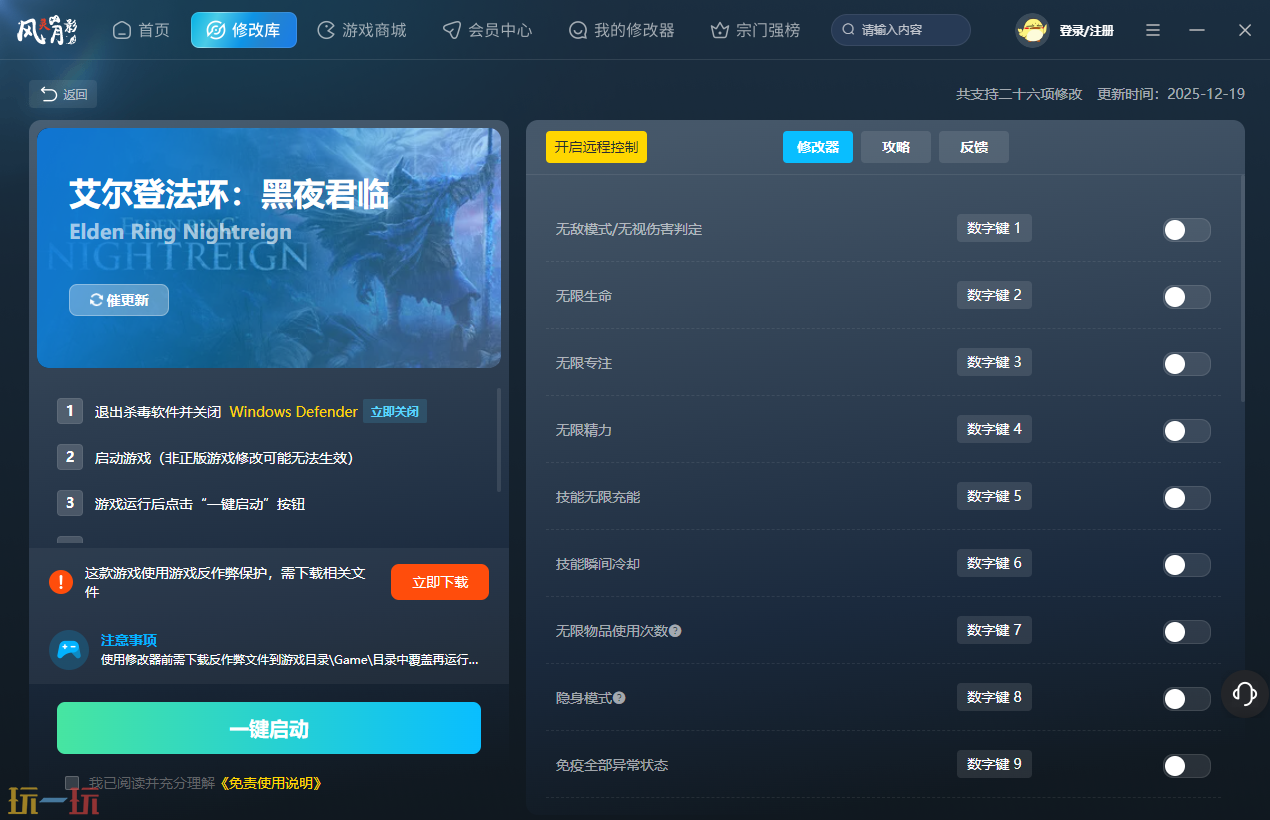Click the 数字键 7 hotkey box
Screen dimensions: 1270x820
coord(994,630)
